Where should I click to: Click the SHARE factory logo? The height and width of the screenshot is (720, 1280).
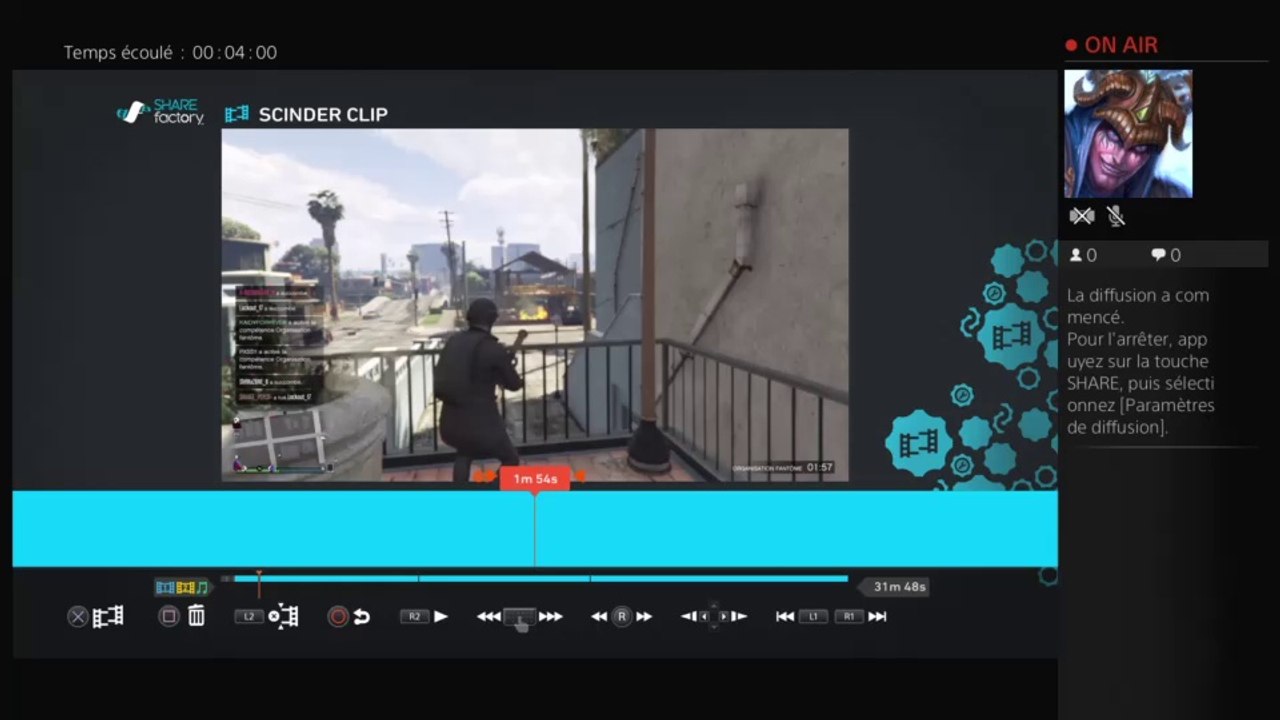coord(160,112)
